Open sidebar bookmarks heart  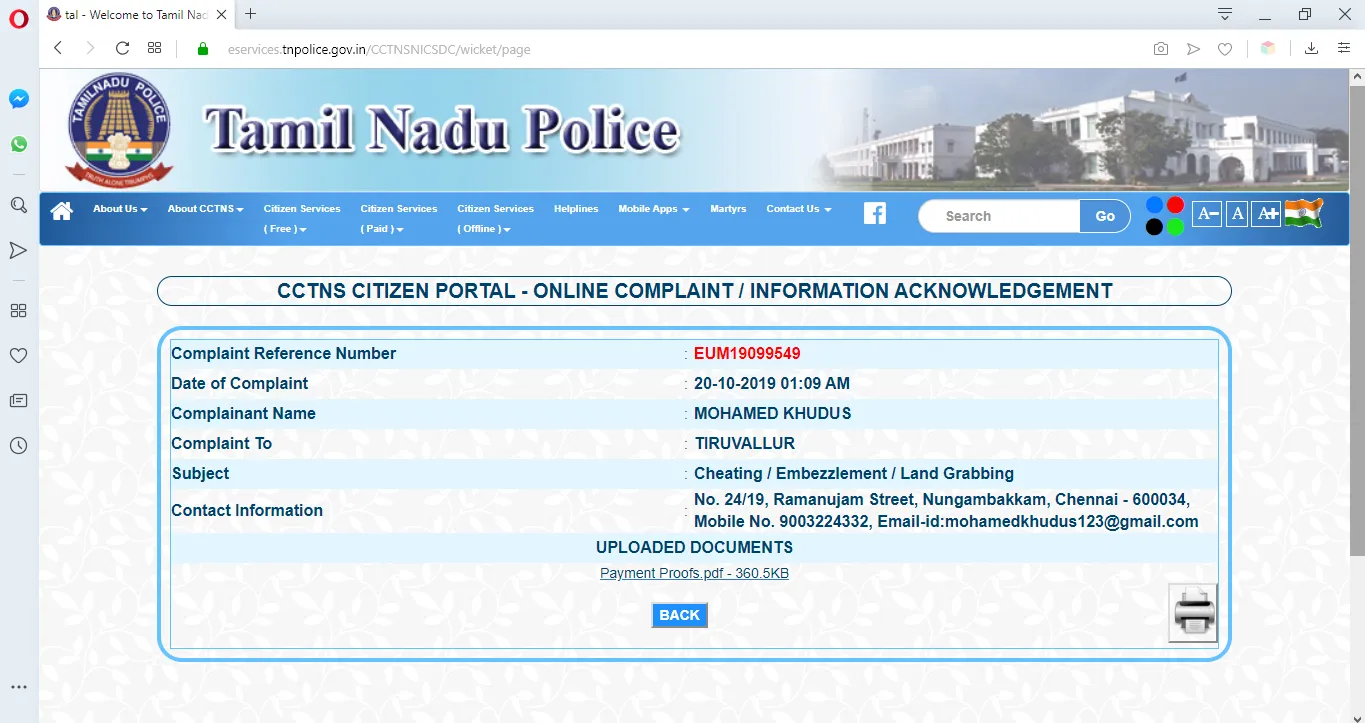click(18, 355)
